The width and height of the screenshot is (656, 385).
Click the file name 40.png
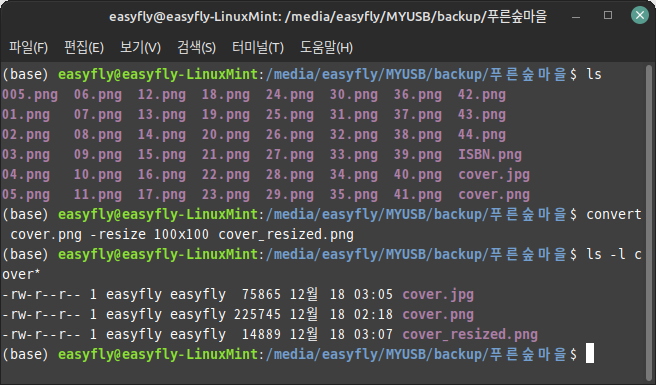point(418,175)
